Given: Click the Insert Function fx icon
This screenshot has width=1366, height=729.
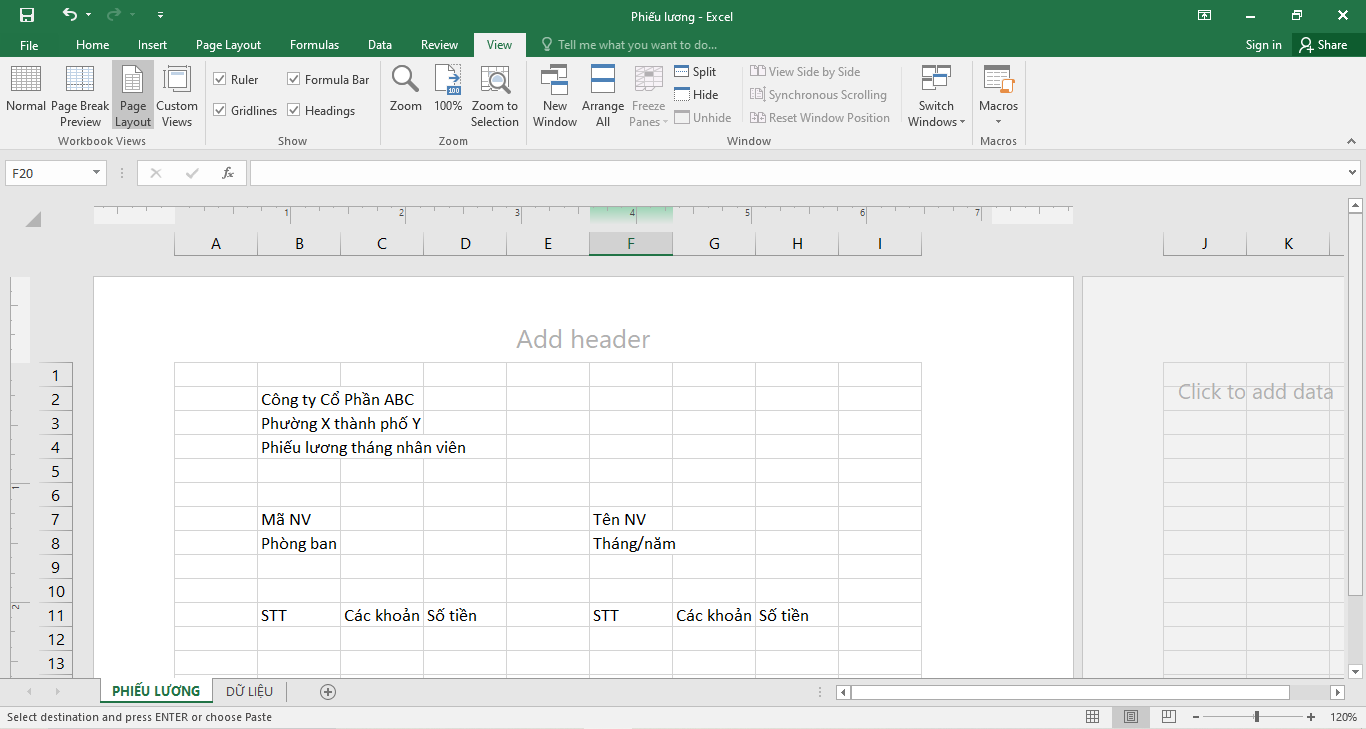Looking at the screenshot, I should point(228,173).
